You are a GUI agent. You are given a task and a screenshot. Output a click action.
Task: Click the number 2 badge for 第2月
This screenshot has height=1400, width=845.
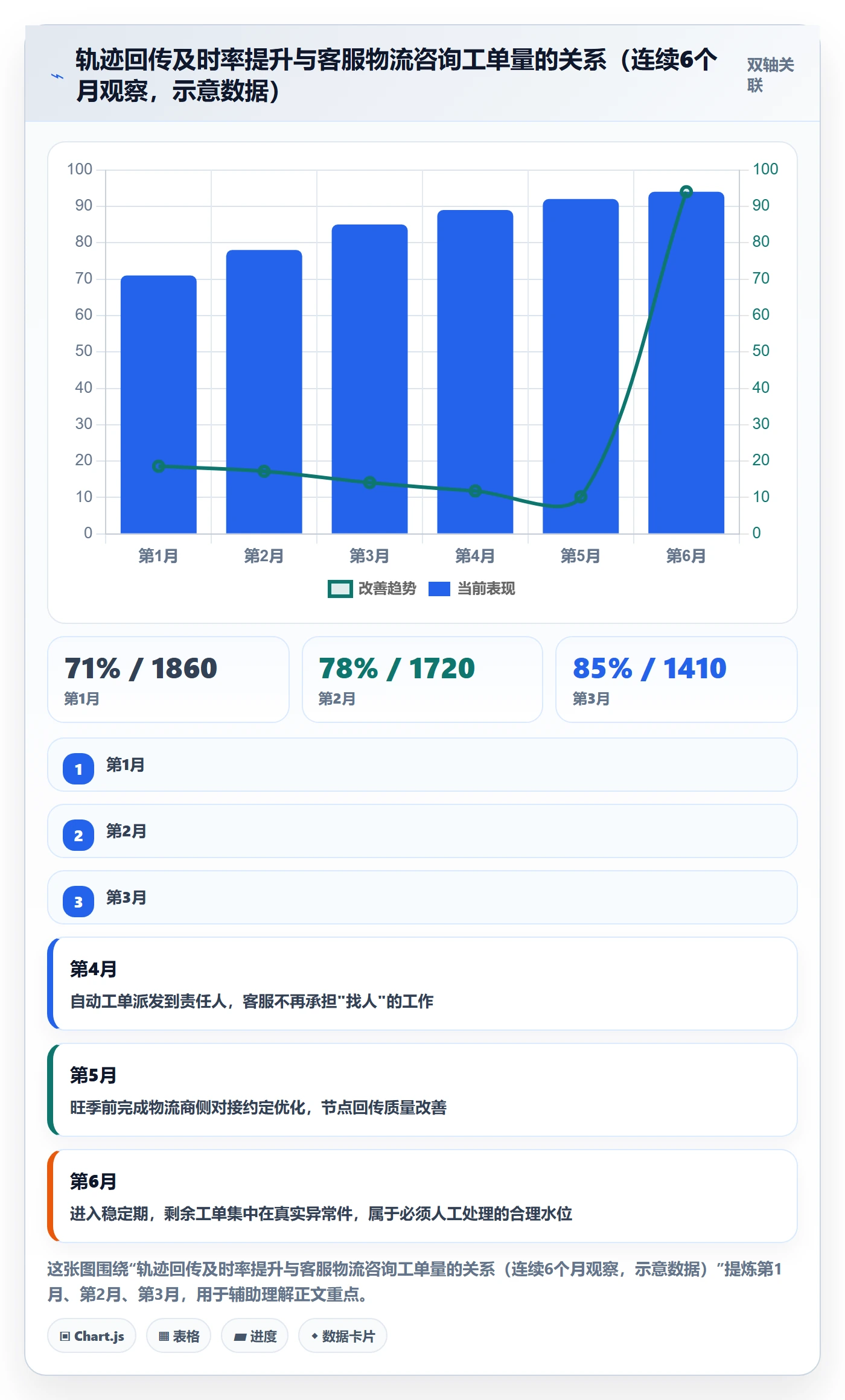[x=78, y=835]
